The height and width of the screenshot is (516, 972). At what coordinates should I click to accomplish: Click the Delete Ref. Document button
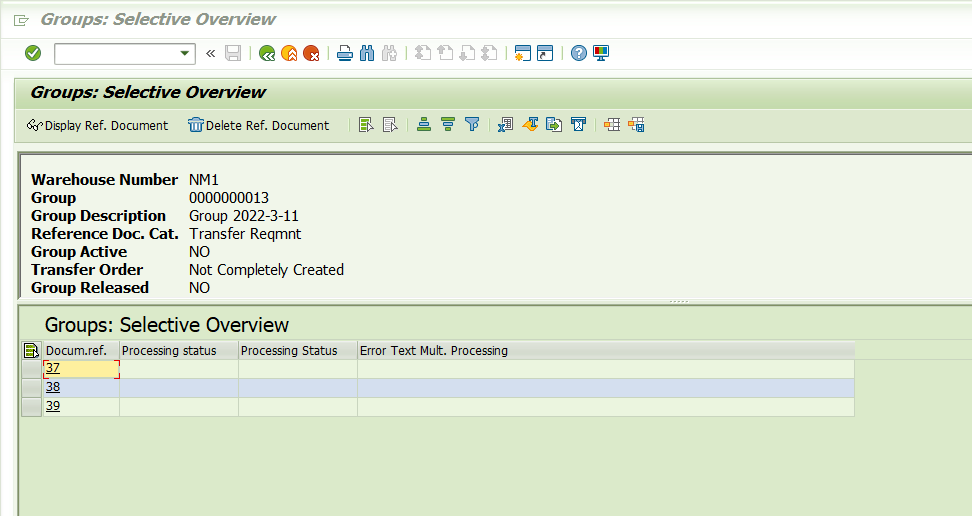(x=258, y=125)
